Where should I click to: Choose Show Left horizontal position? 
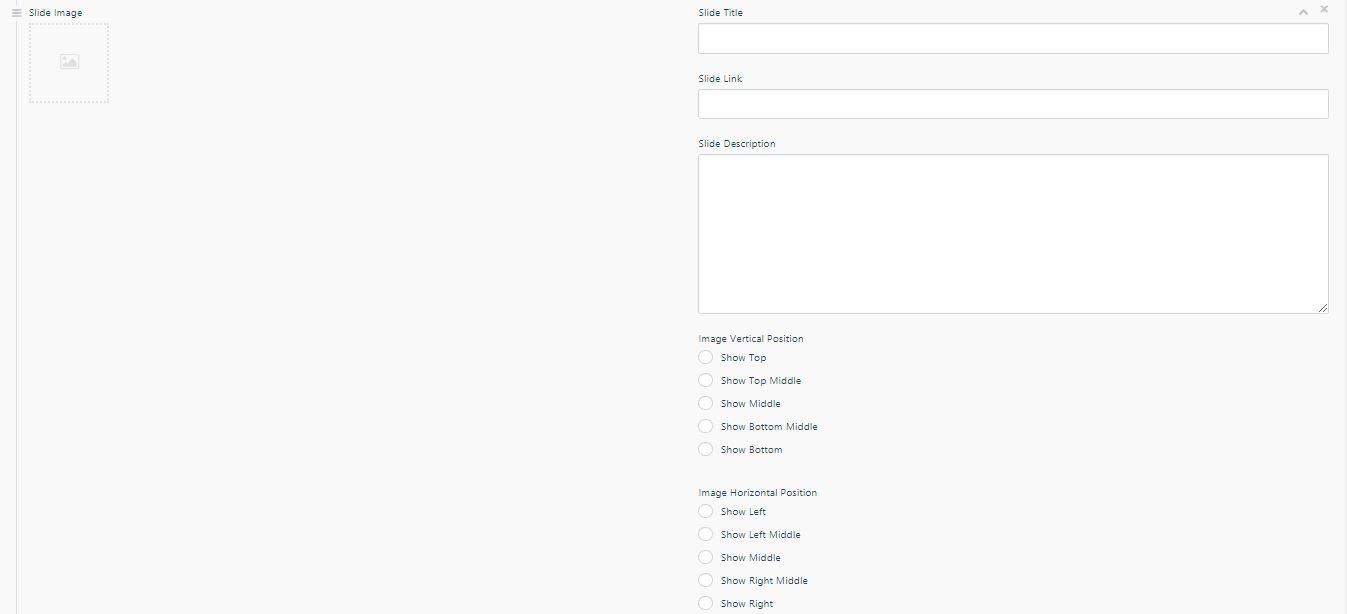[x=706, y=511]
